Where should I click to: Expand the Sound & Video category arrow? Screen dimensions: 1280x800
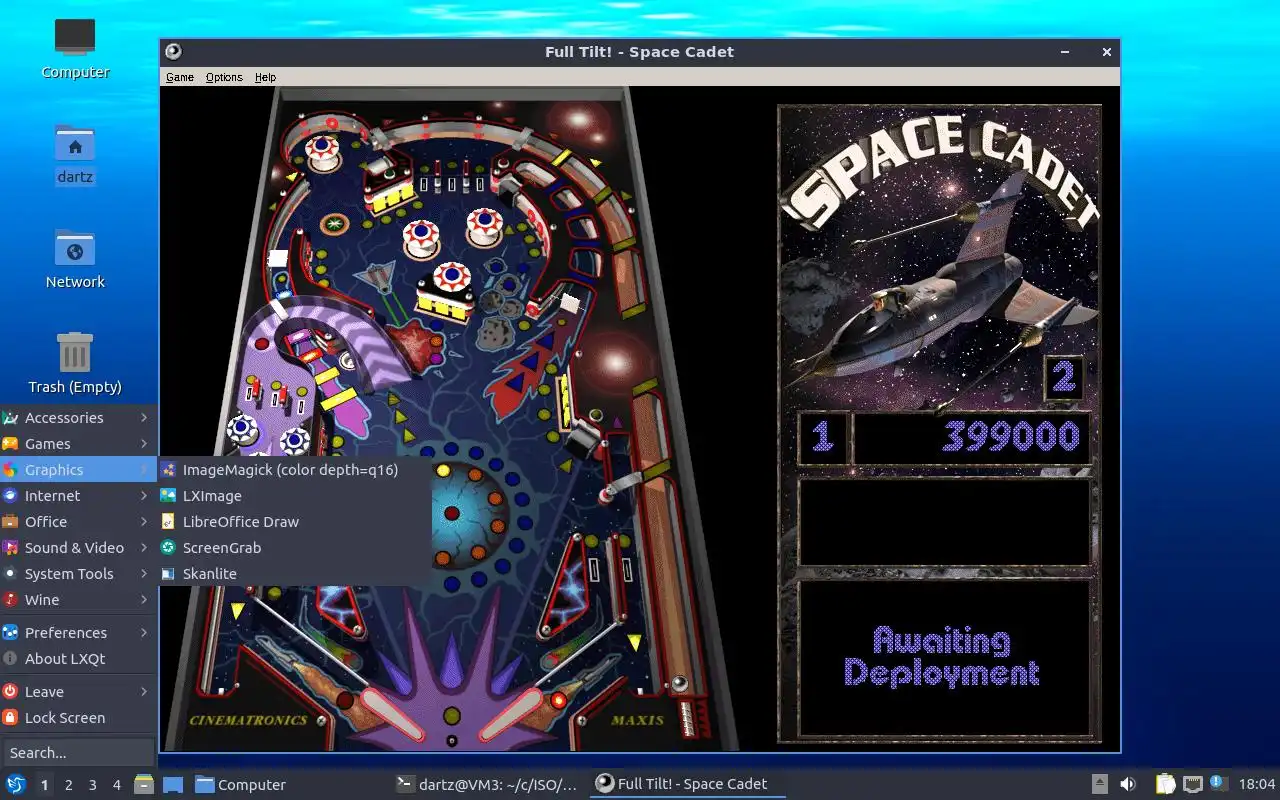[x=144, y=548]
